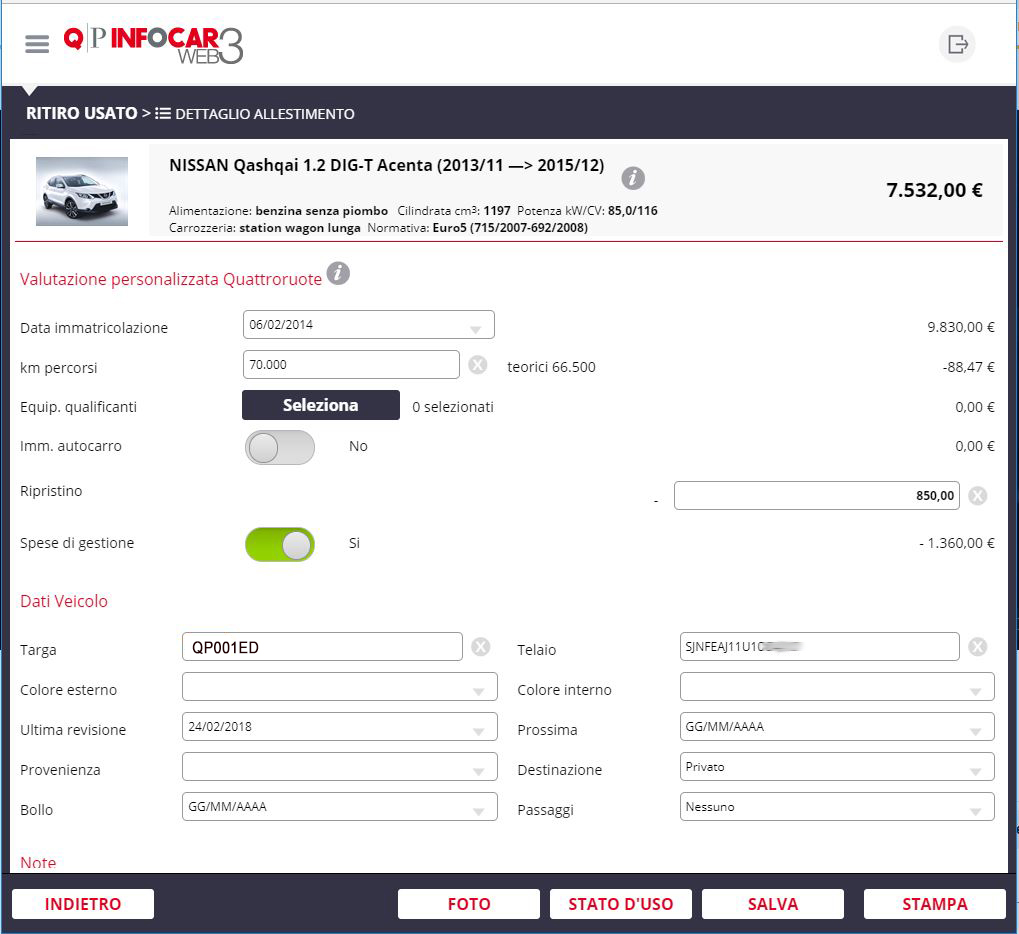Expand the Passaggi dropdown showing Nessuno
The width and height of the screenshot is (1019, 934).
pyautogui.click(x=837, y=807)
